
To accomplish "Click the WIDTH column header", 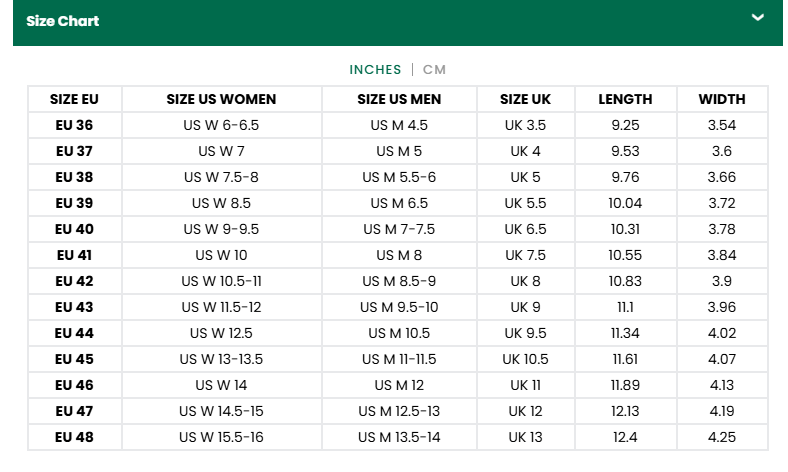I will pos(721,99).
